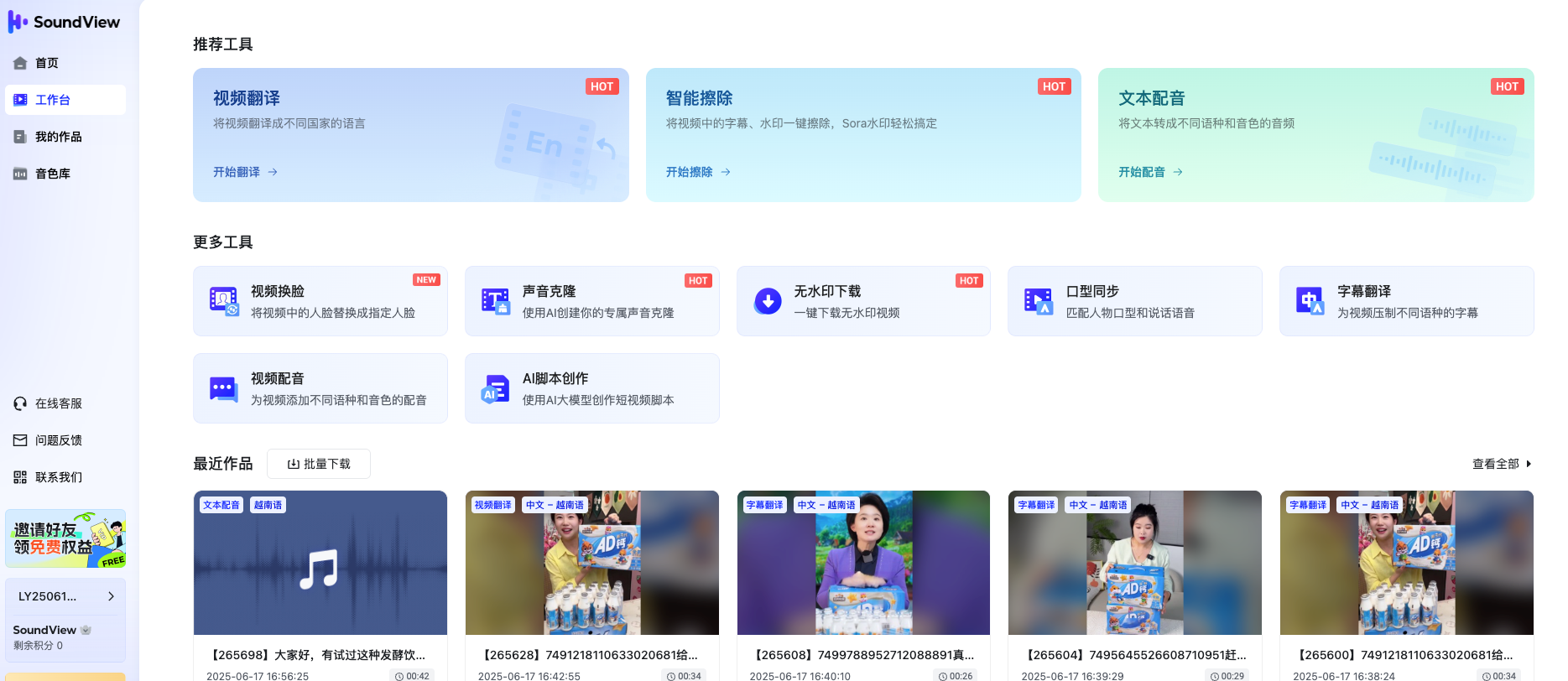Open the 智能擦除 card title
This screenshot has height=681, width=1568.
click(x=700, y=98)
